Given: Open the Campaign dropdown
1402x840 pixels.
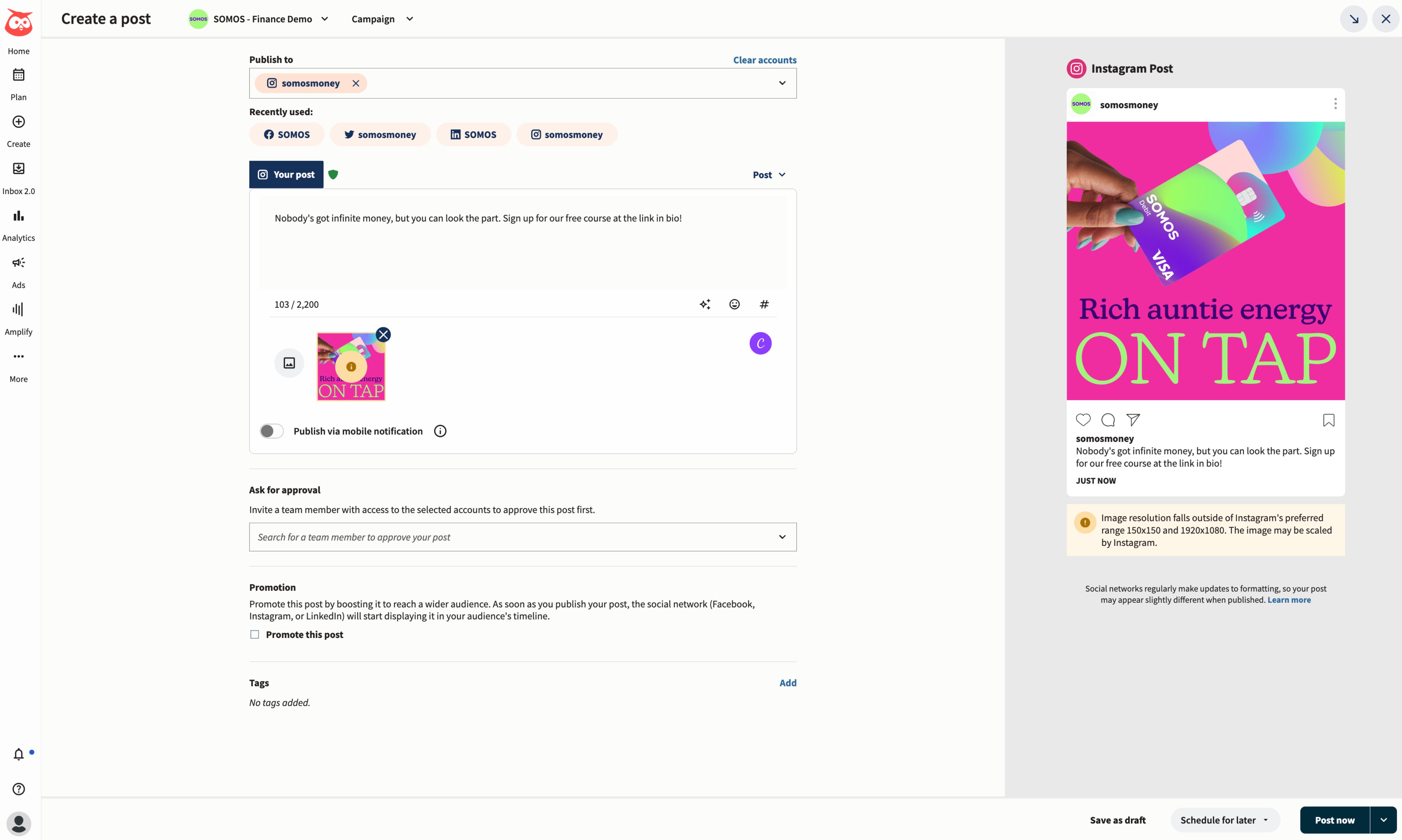Looking at the screenshot, I should (x=381, y=19).
